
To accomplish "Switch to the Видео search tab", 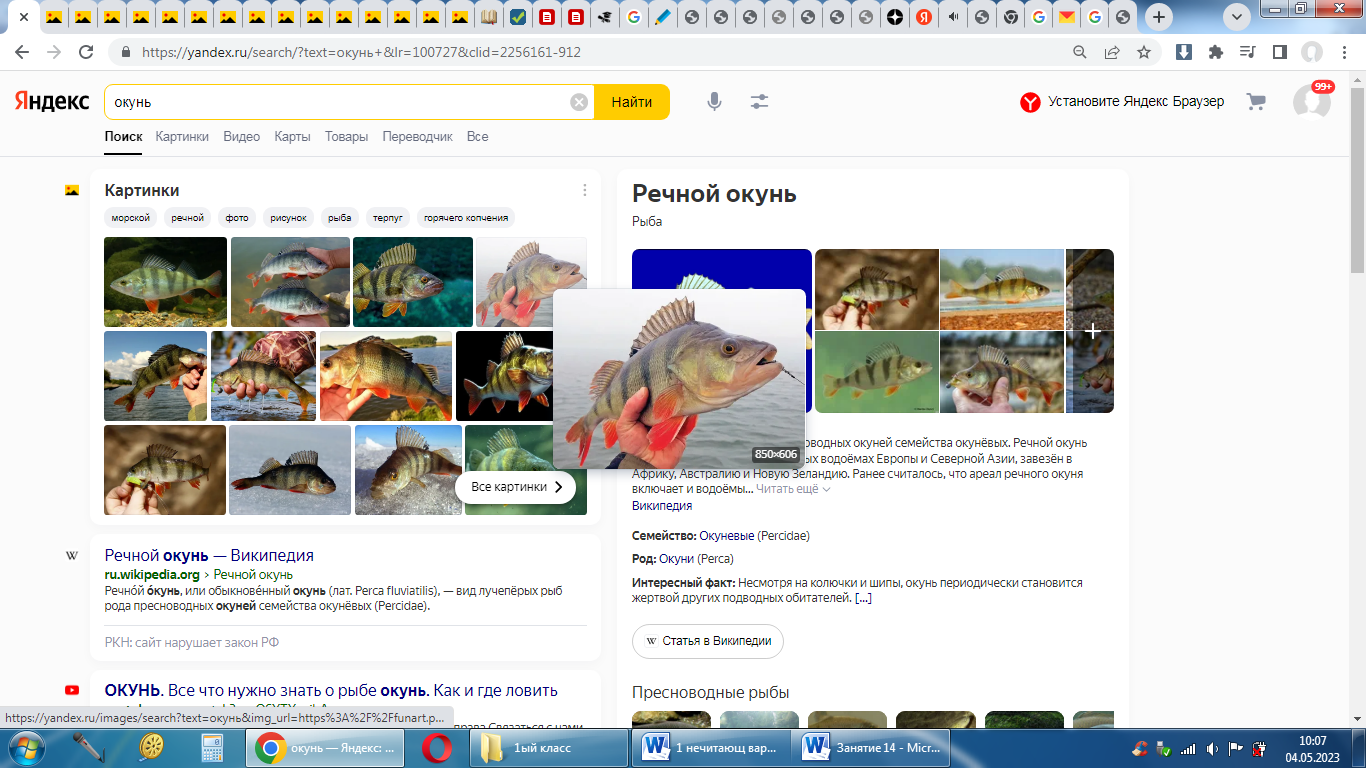I will [241, 136].
